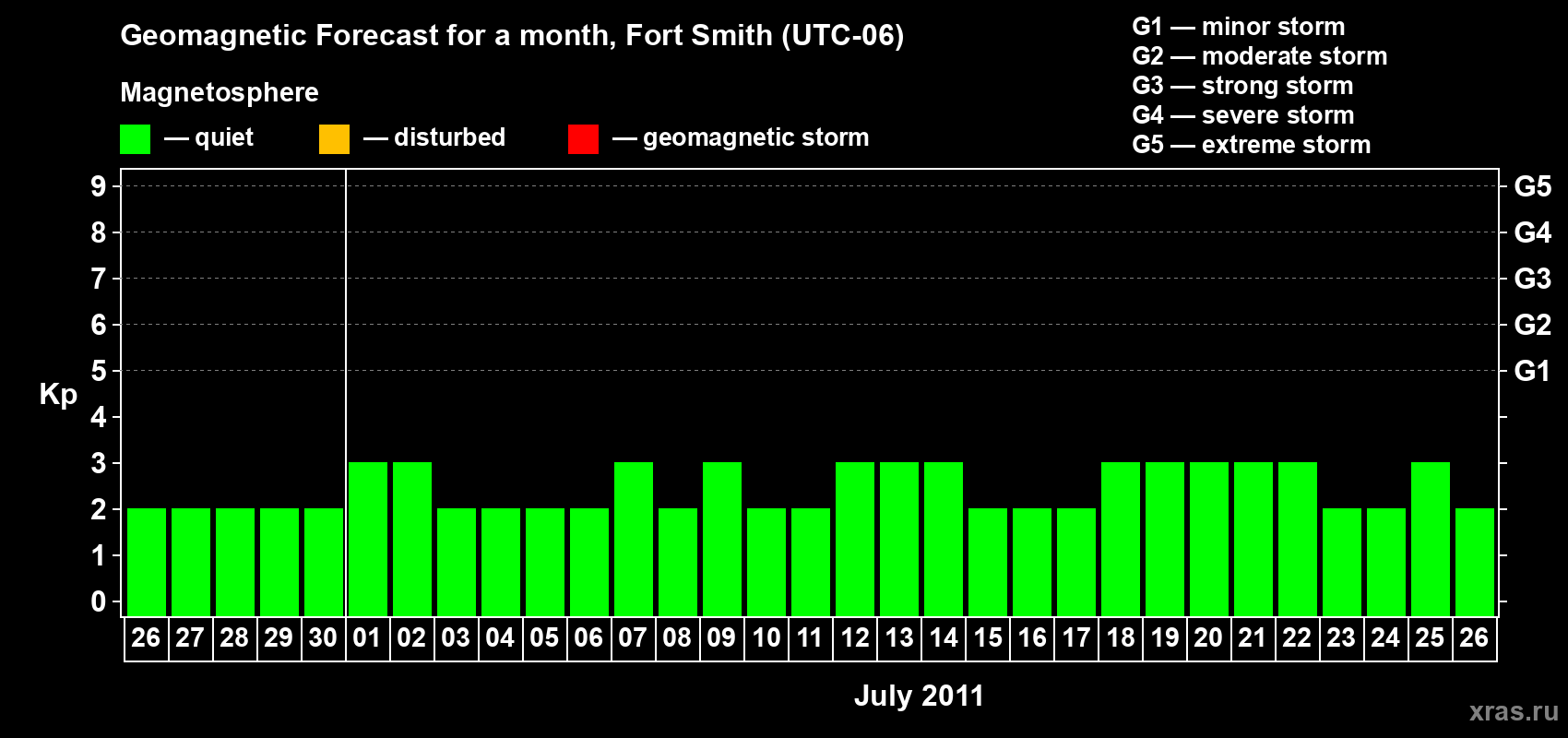The image size is (1568, 738).
Task: Click the G2 right-axis label
Action: 1532,325
